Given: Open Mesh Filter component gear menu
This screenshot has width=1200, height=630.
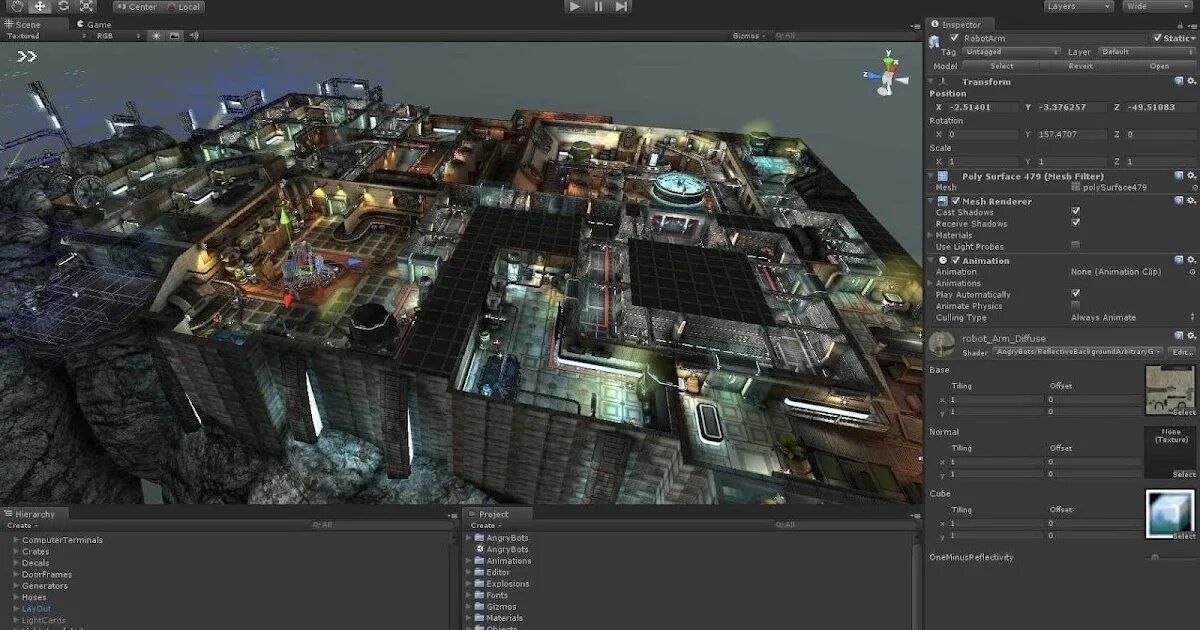Looking at the screenshot, I should (1192, 175).
